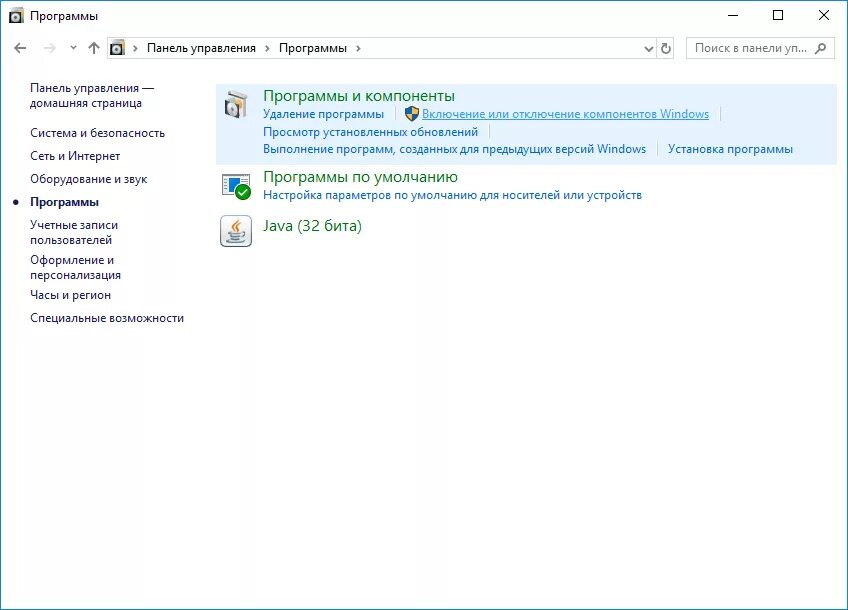The width and height of the screenshot is (848, 610).
Task: Open 'Java (32 бита)' link
Action: [312, 226]
